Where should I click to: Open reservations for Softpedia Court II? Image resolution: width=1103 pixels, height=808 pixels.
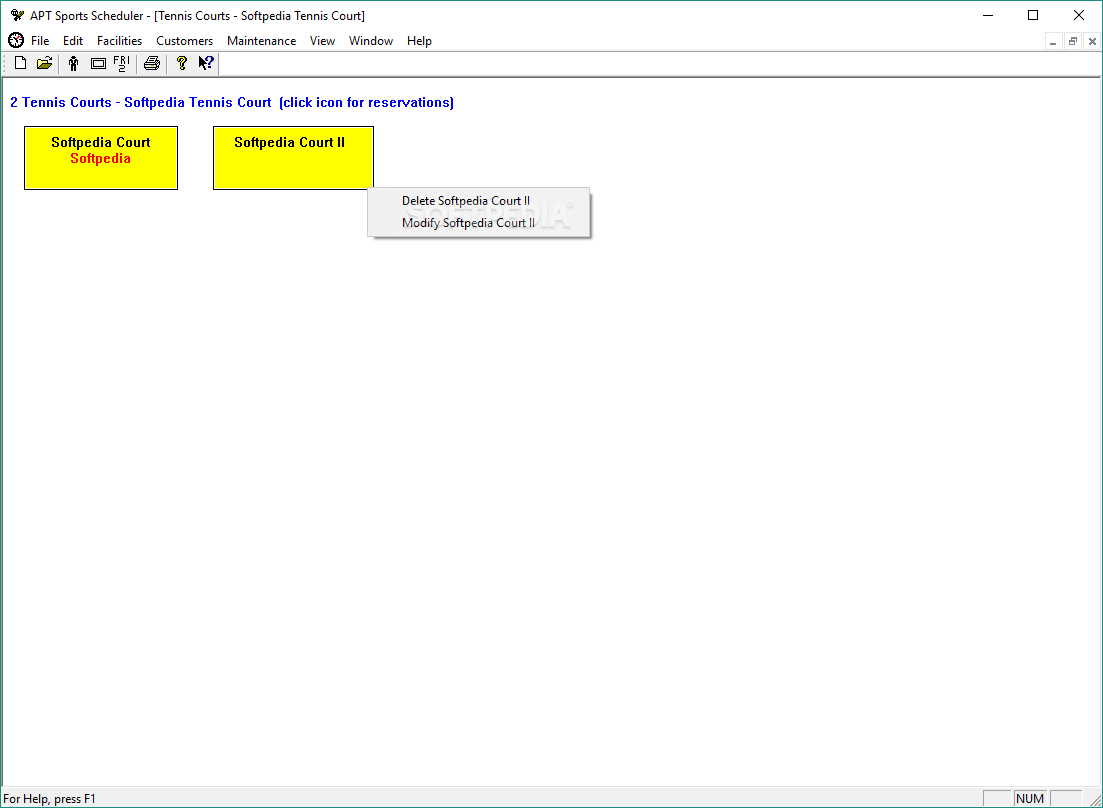(x=293, y=158)
